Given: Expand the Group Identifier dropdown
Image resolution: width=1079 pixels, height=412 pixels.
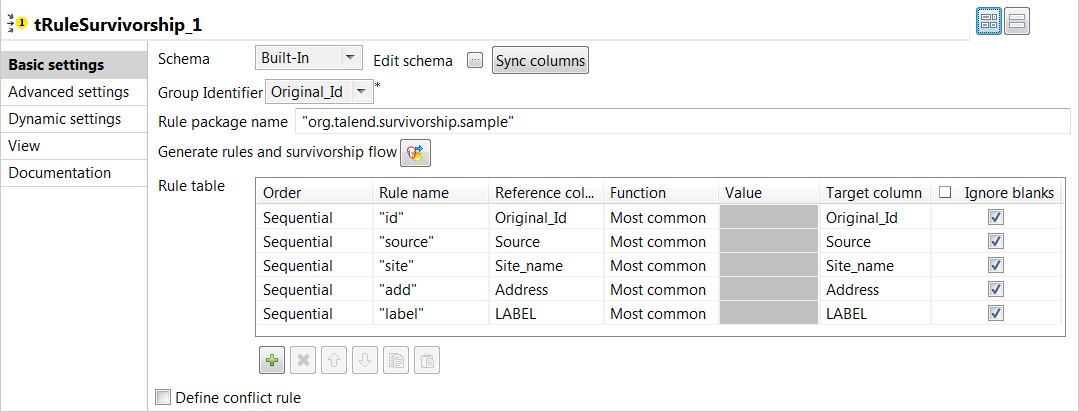Looking at the screenshot, I should point(360,92).
